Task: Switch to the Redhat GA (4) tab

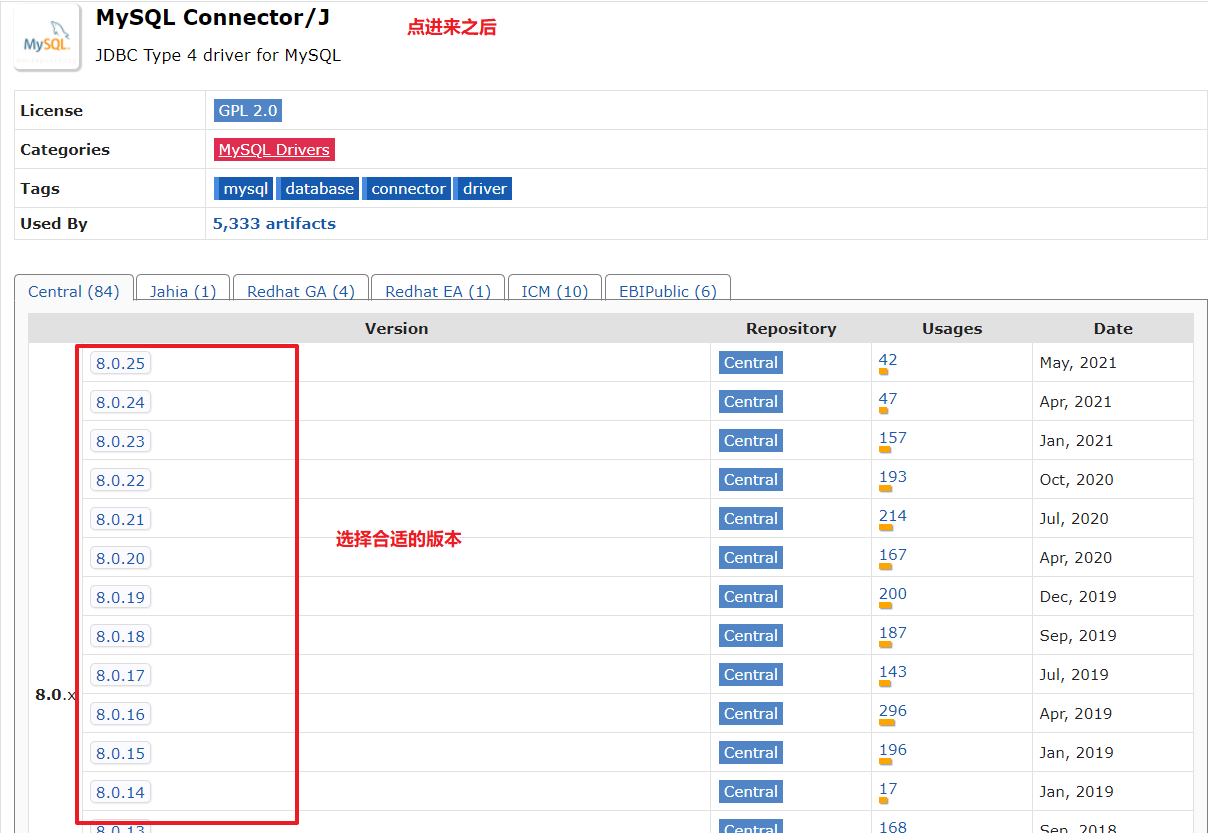Action: (301, 291)
